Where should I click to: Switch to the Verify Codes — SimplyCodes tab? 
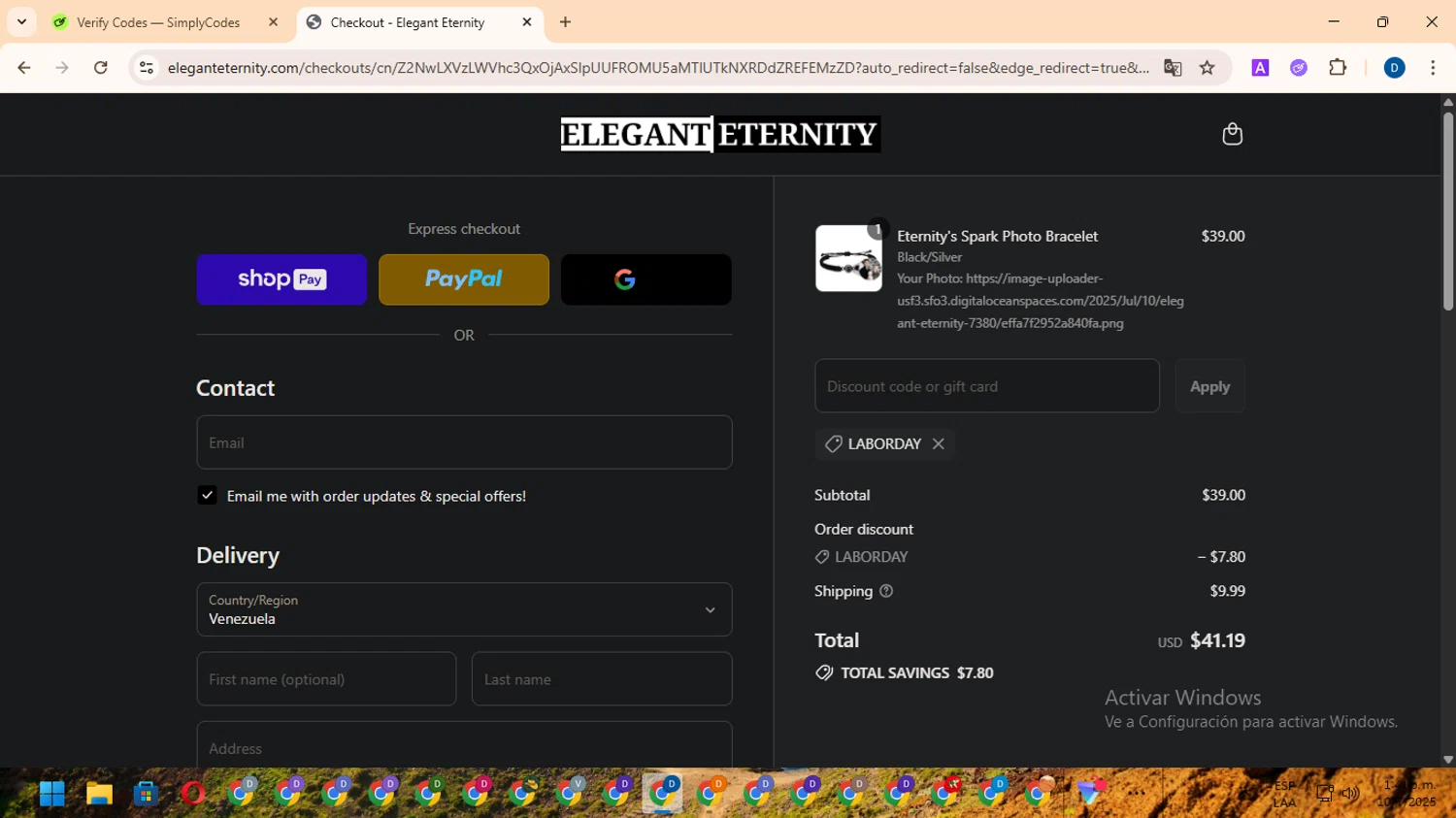158,22
